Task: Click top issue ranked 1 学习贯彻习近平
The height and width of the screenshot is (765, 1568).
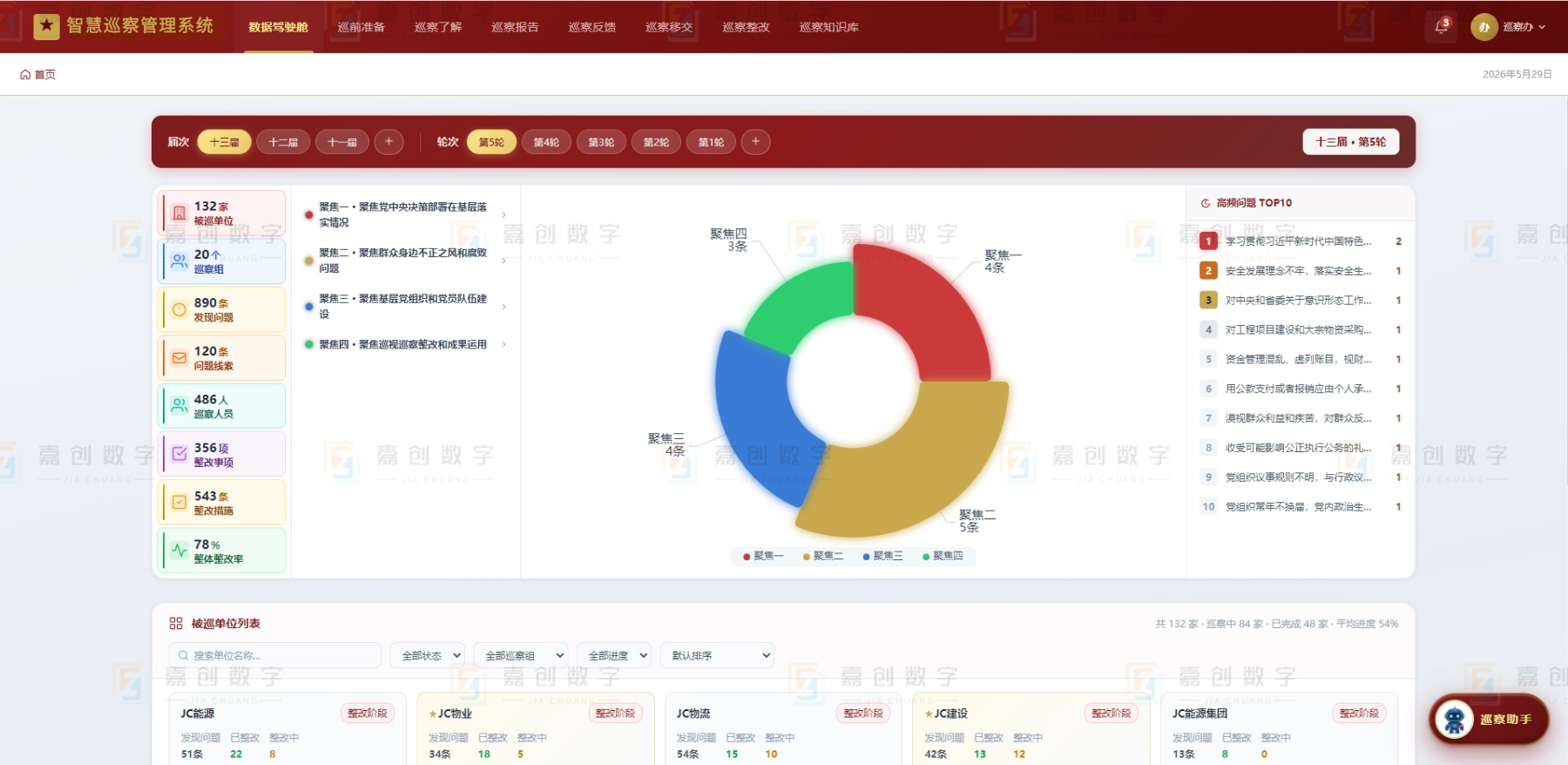Action: (1301, 241)
